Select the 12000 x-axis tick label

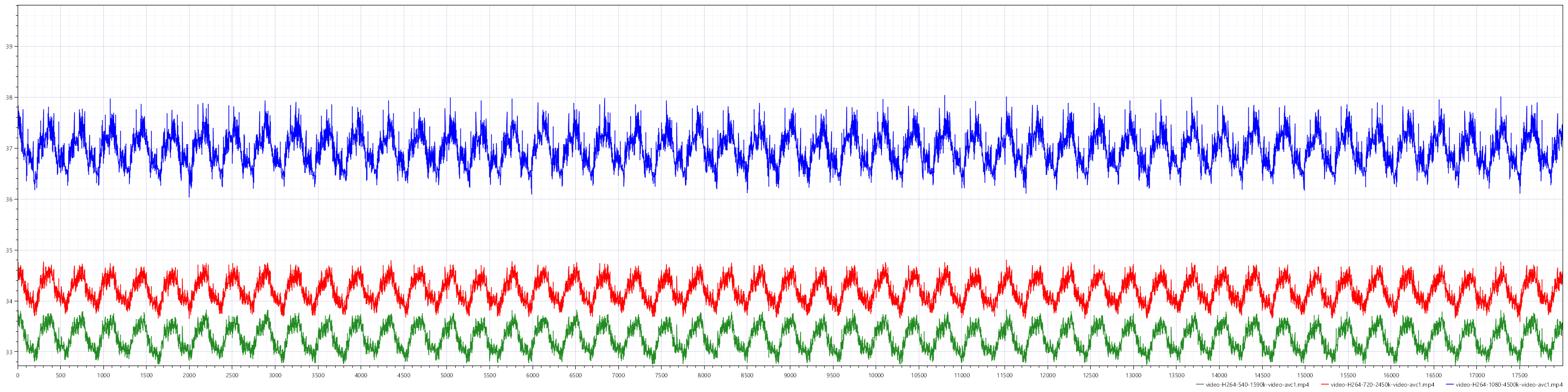tap(1048, 375)
